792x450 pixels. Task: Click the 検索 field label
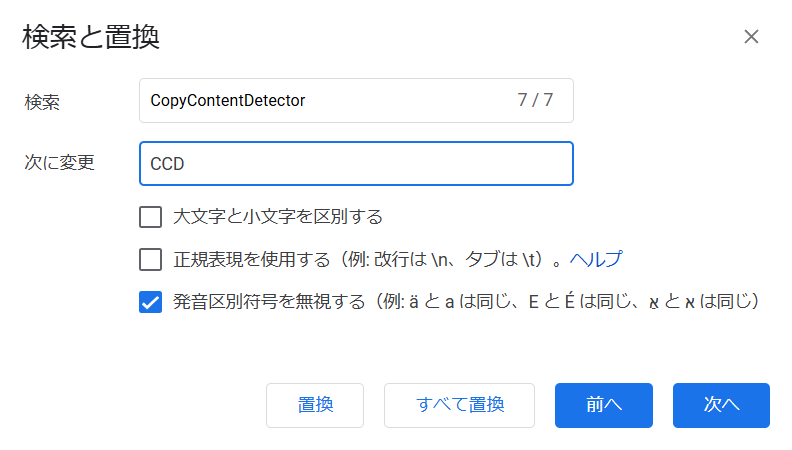click(42, 102)
